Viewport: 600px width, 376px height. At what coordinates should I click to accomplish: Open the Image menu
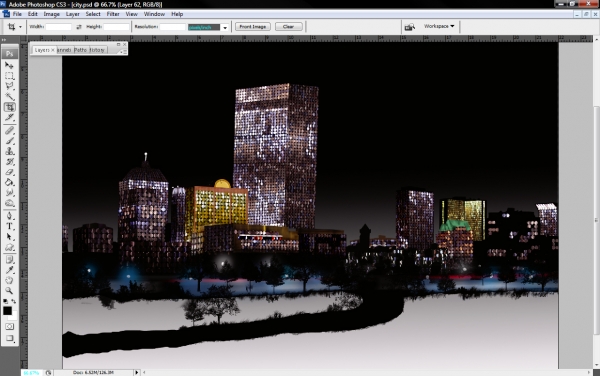[x=51, y=14]
